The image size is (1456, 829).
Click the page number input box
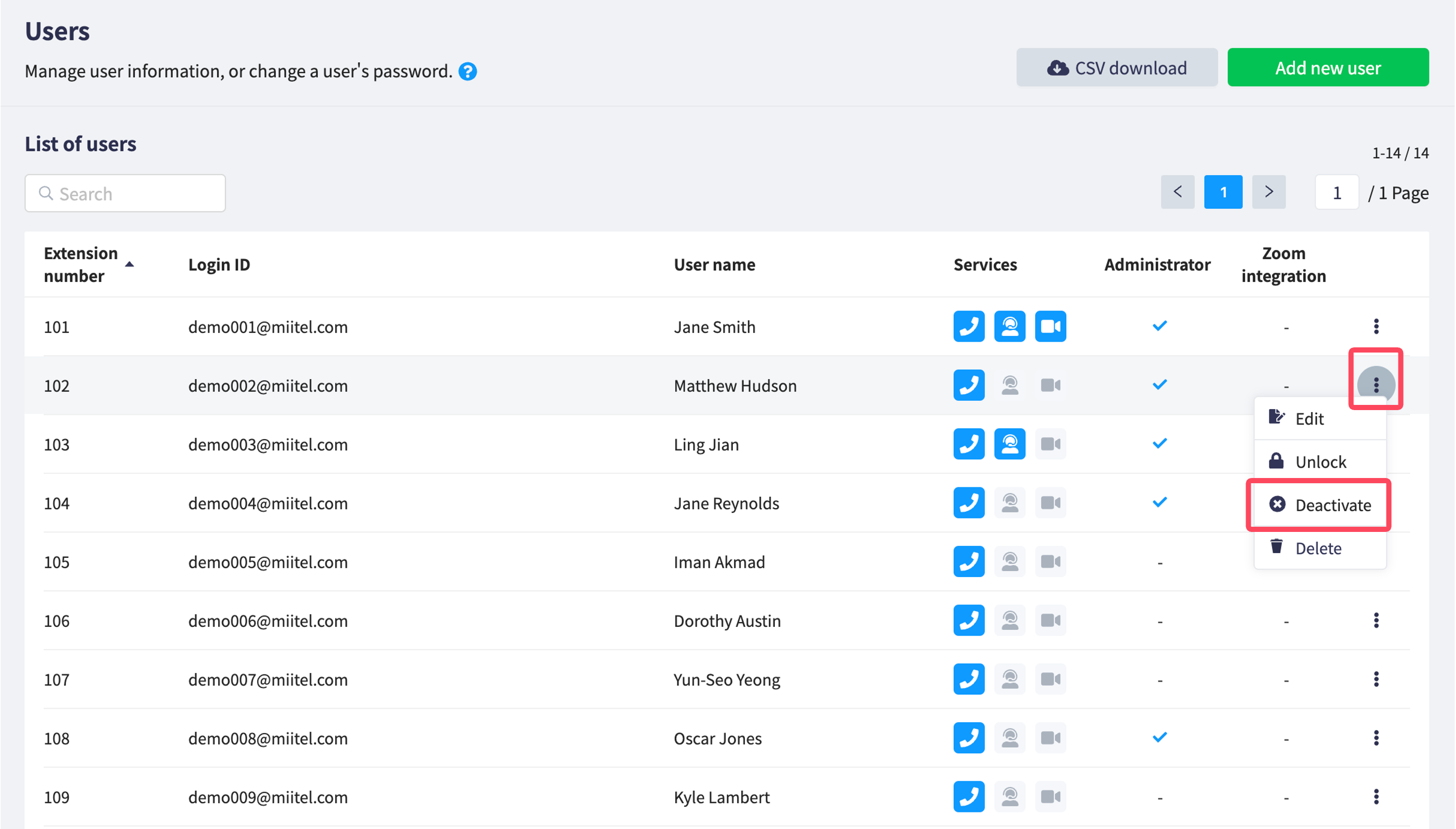coord(1336,192)
